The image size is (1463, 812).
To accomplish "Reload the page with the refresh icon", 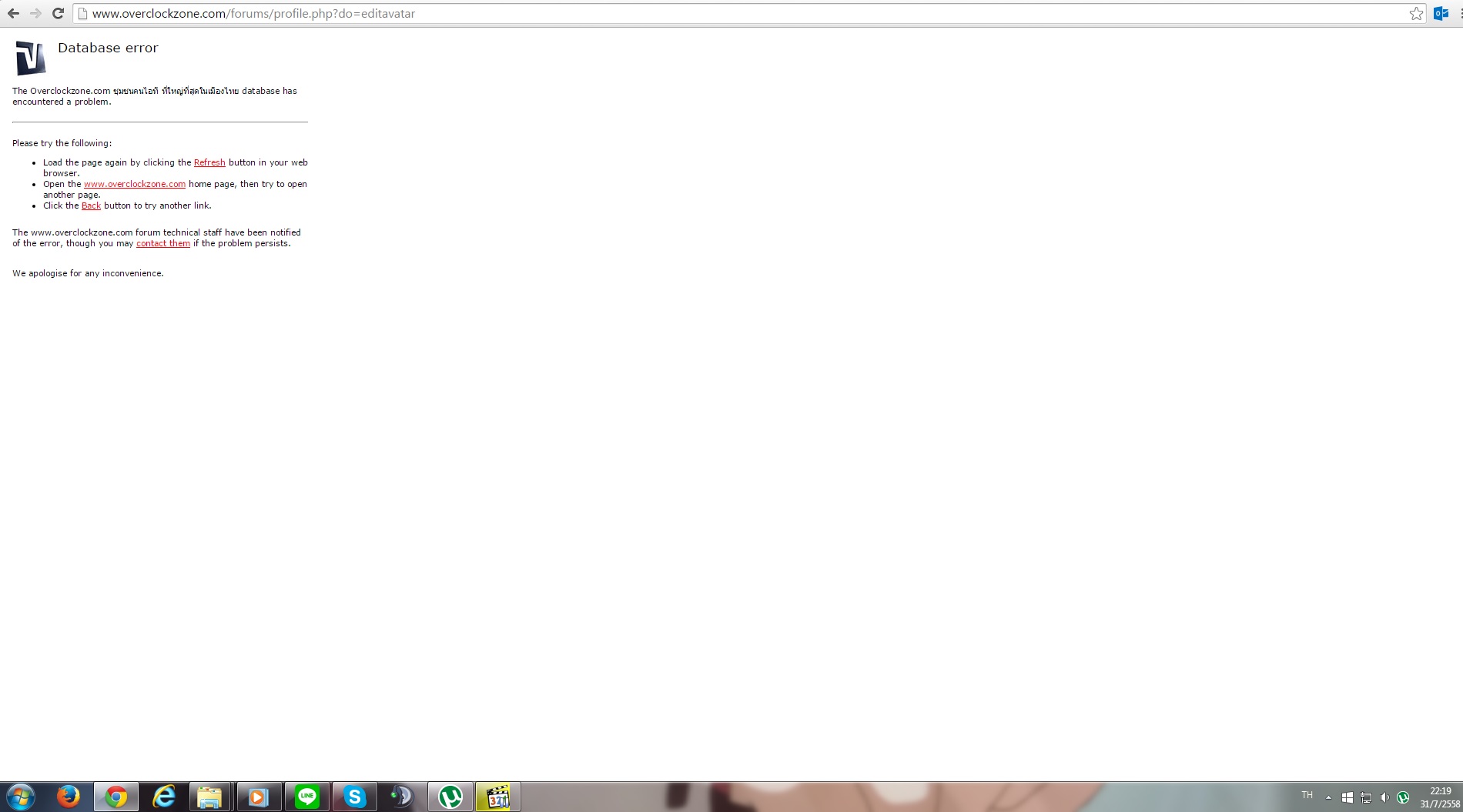I will [58, 14].
